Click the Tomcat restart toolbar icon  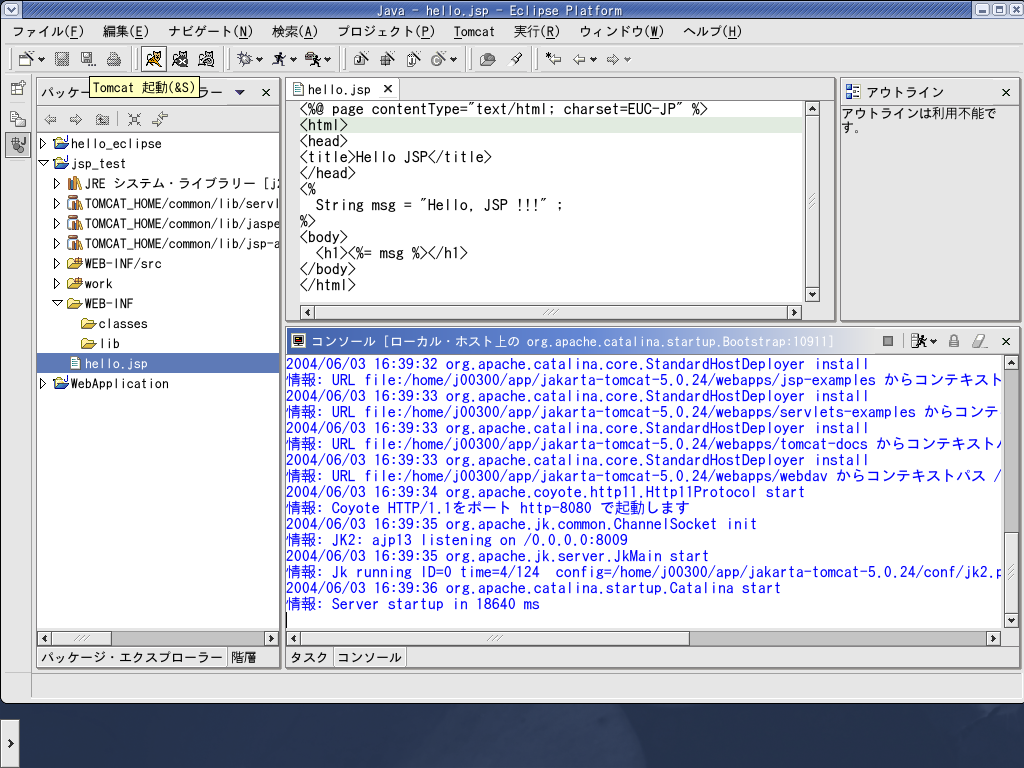click(206, 59)
